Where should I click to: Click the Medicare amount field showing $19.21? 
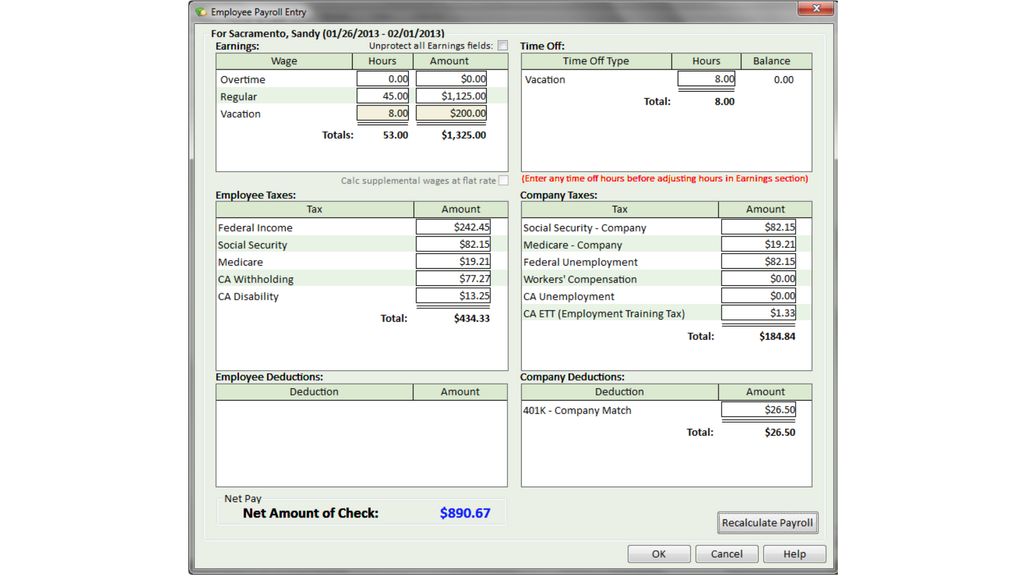453,261
